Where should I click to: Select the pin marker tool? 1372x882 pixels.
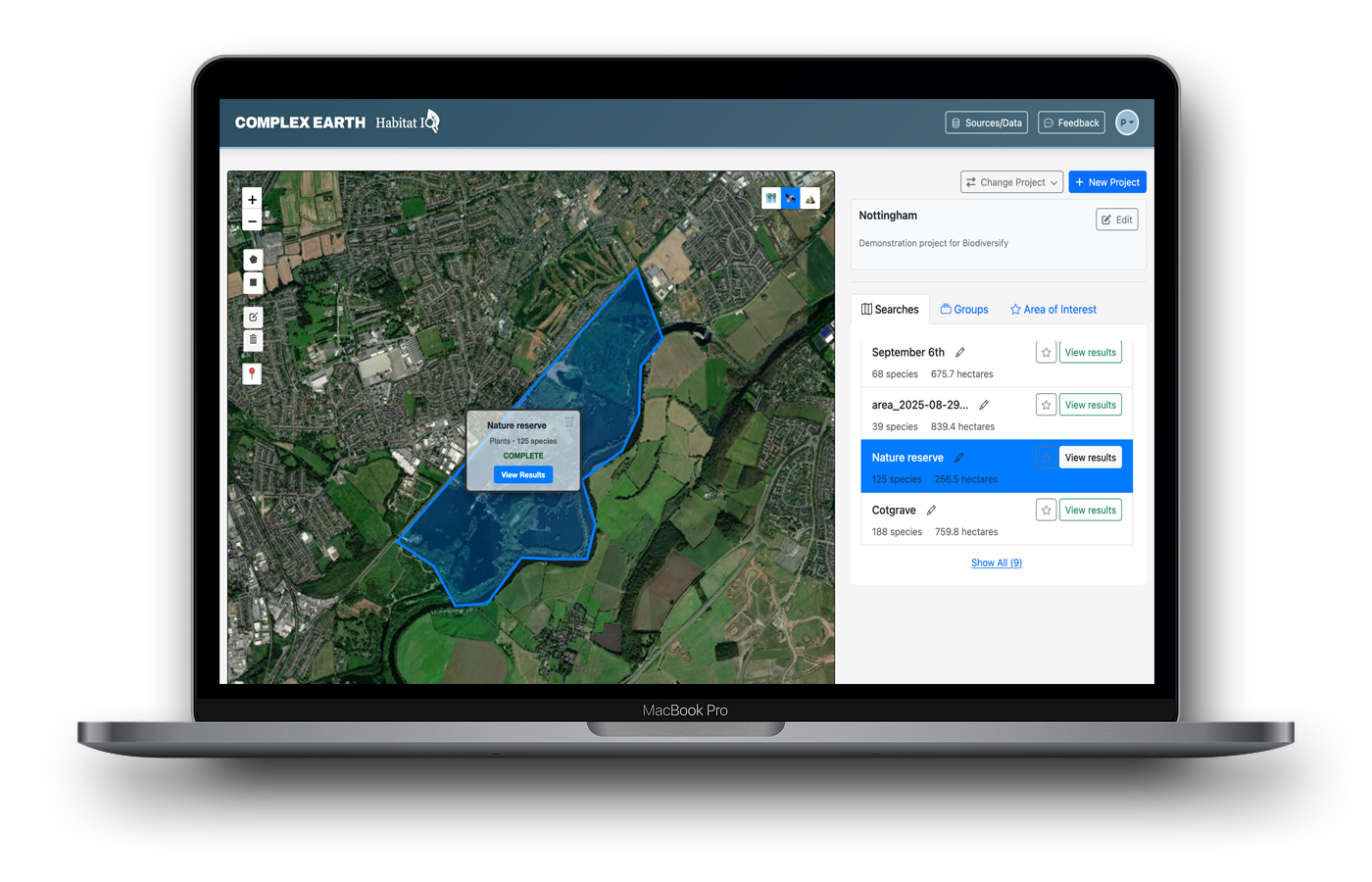click(x=252, y=372)
